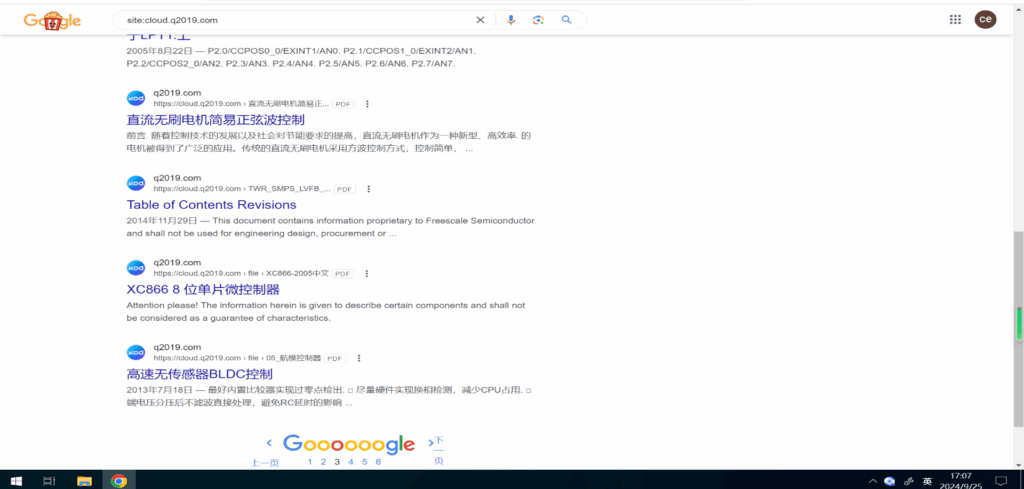Open Google Lens image search

click(x=538, y=20)
